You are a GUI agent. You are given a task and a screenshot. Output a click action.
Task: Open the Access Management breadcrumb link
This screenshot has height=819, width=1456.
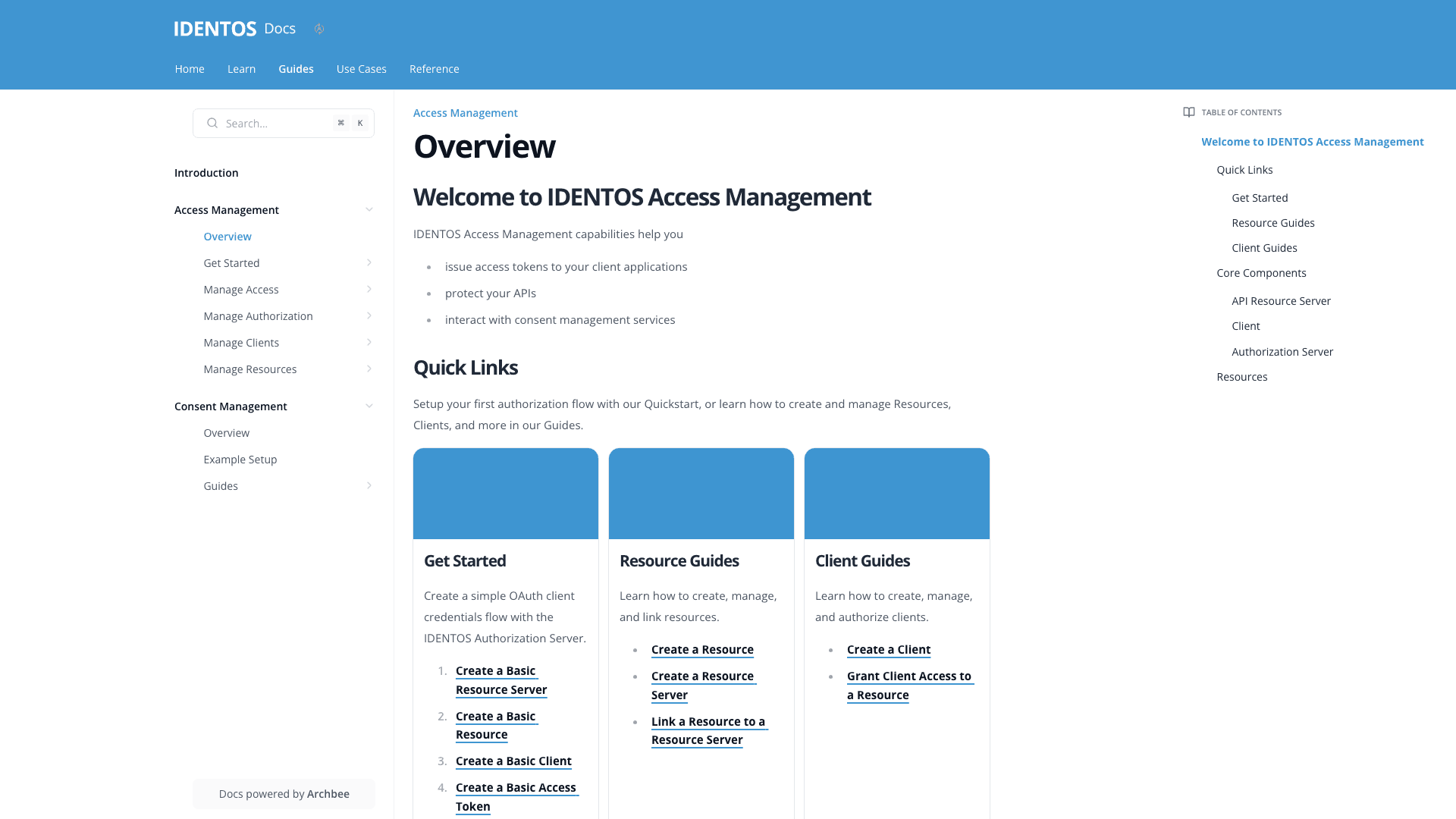click(x=465, y=112)
